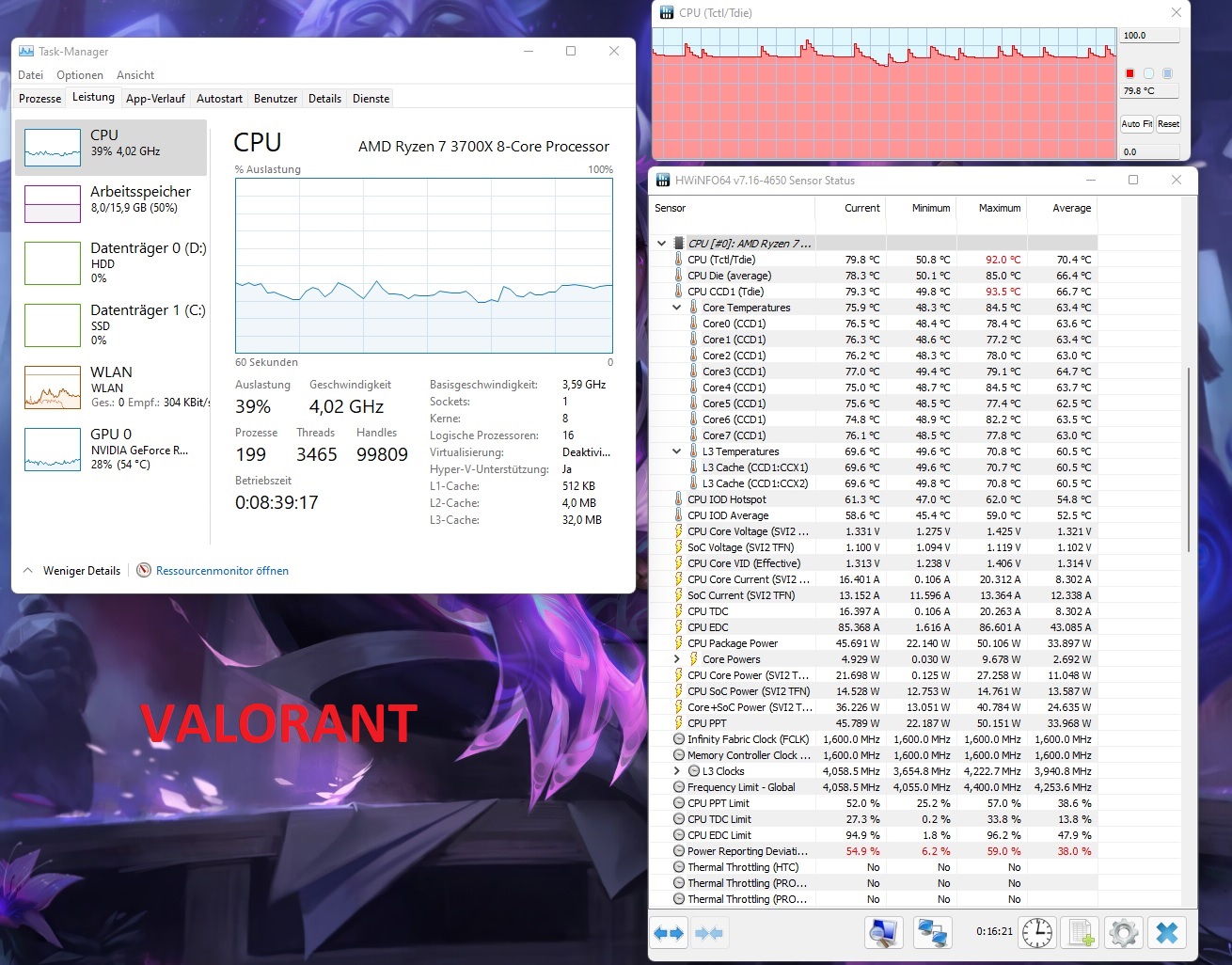Select the Frequency Limit - Global row
This screenshot has width=1232, height=965.
pyautogui.click(x=873, y=787)
